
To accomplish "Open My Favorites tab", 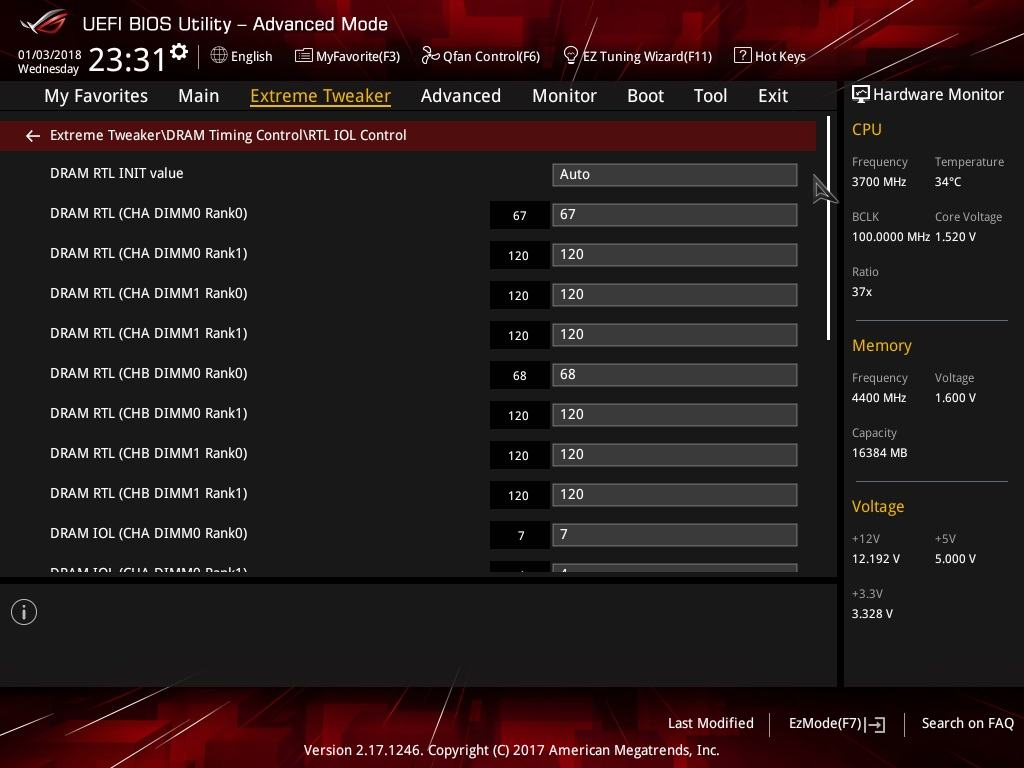I will click(96, 96).
